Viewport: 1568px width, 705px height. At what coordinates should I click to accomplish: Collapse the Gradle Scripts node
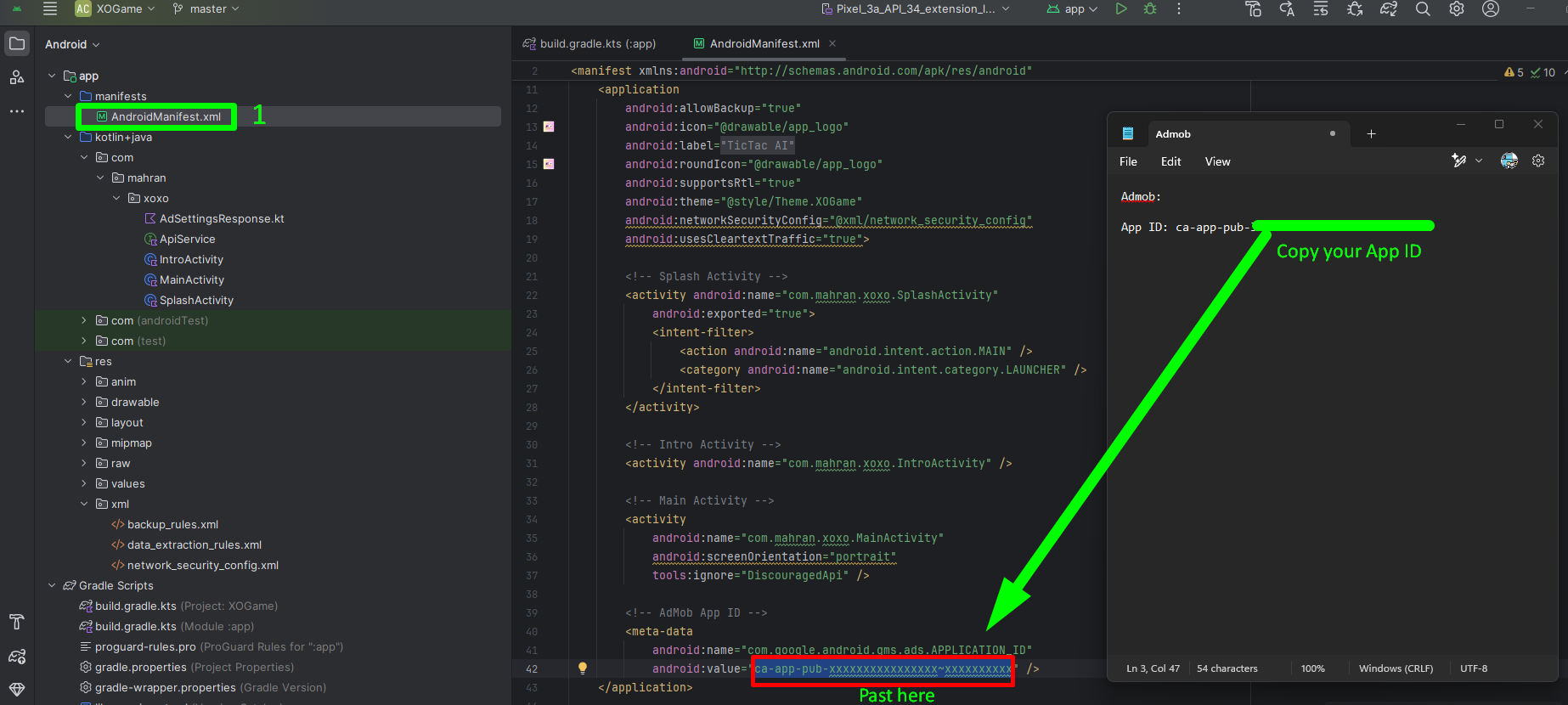(x=52, y=586)
